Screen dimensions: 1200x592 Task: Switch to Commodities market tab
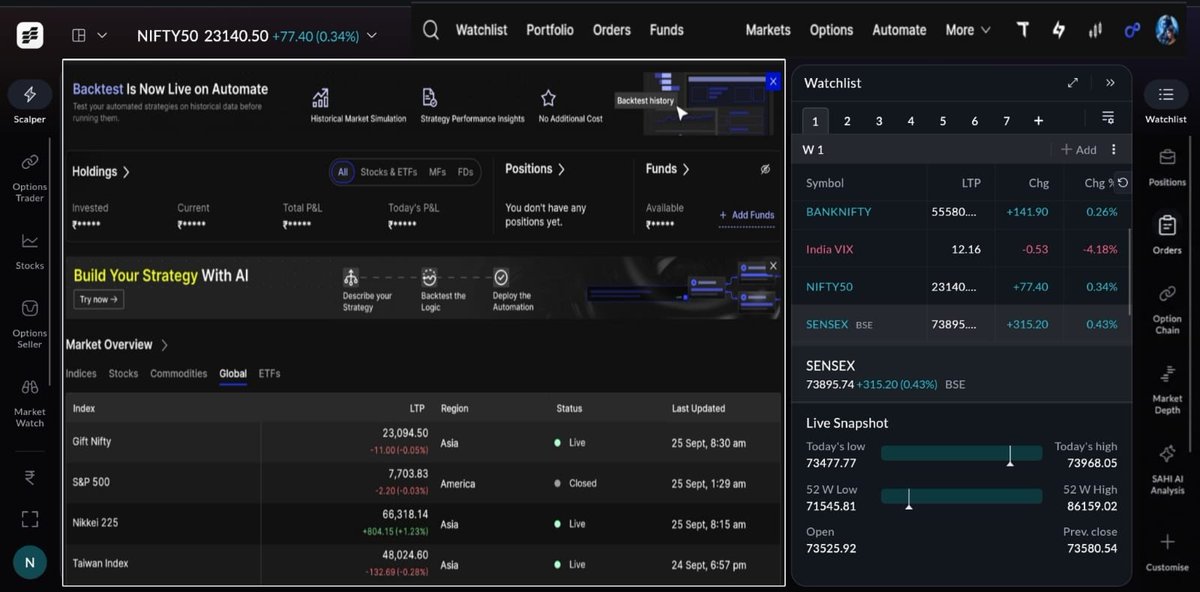pos(178,374)
